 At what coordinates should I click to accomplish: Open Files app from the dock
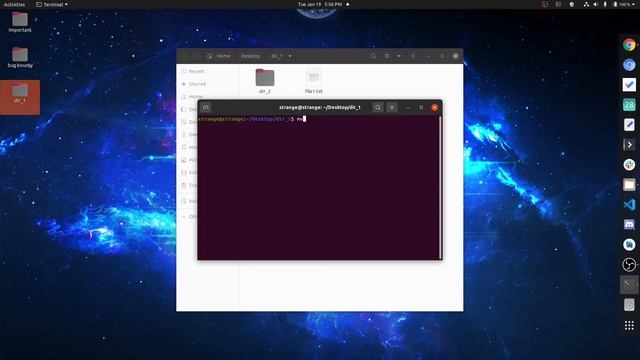pos(629,184)
